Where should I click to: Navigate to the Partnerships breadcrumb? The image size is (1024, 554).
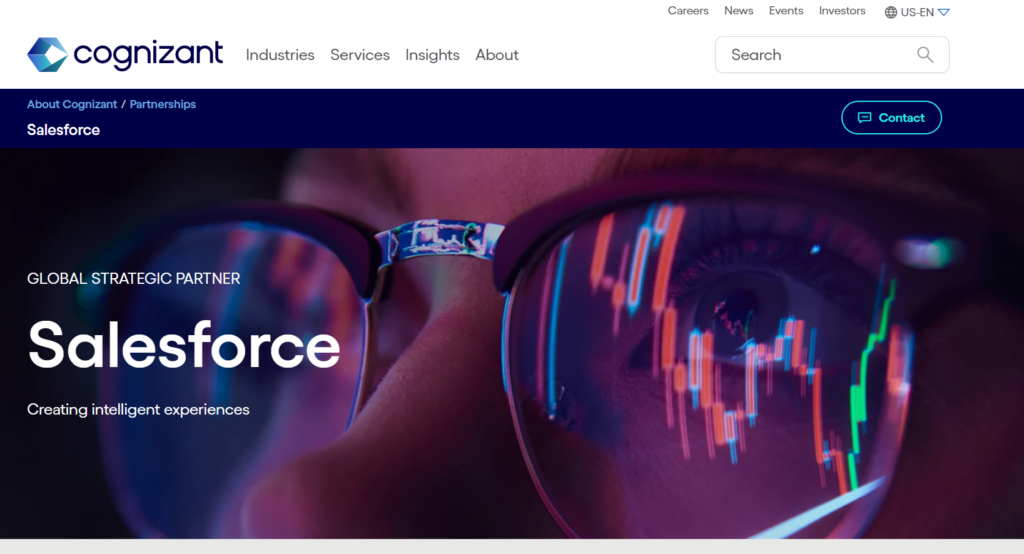point(163,104)
